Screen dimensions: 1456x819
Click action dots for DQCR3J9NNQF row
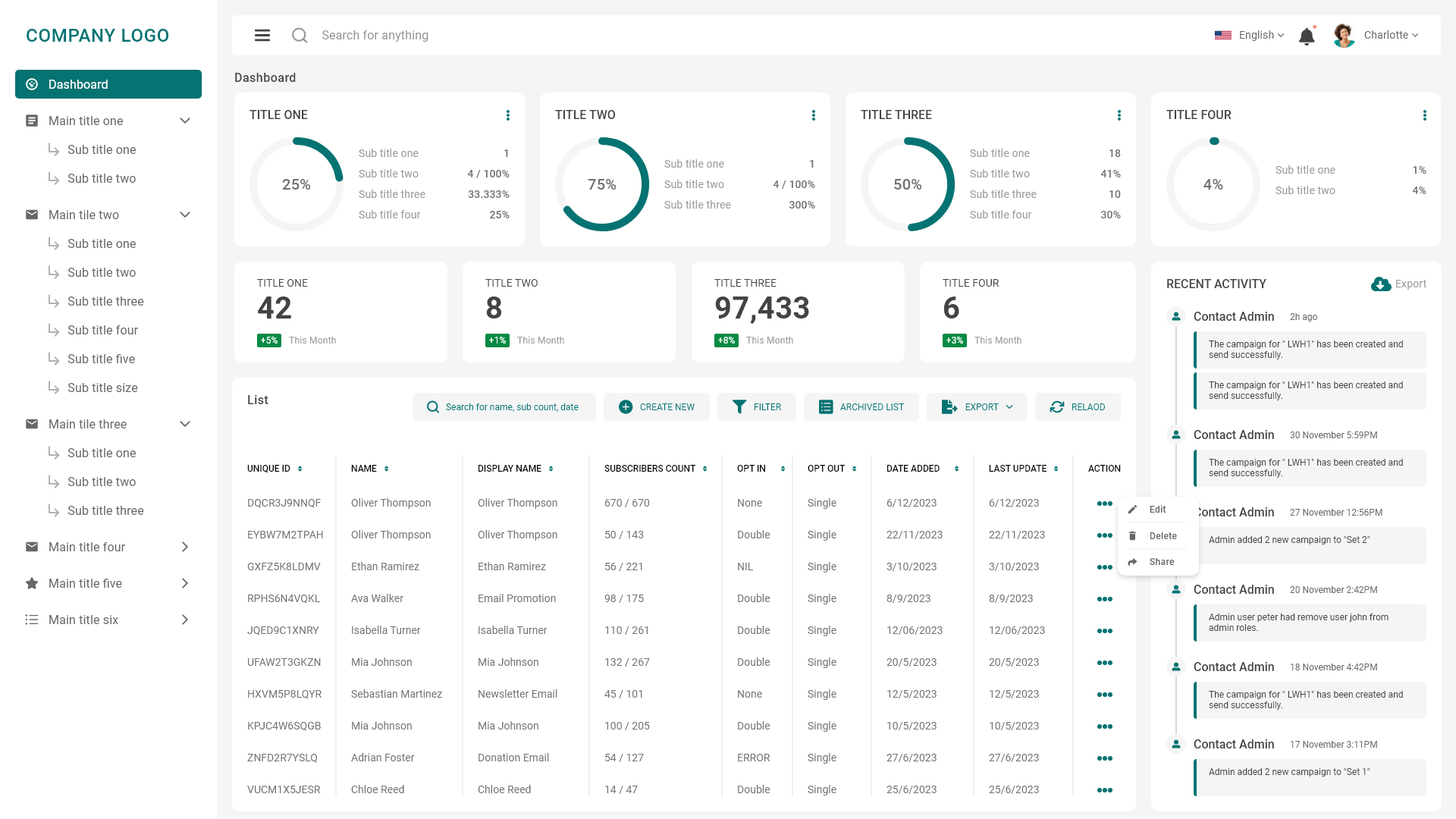1105,504
